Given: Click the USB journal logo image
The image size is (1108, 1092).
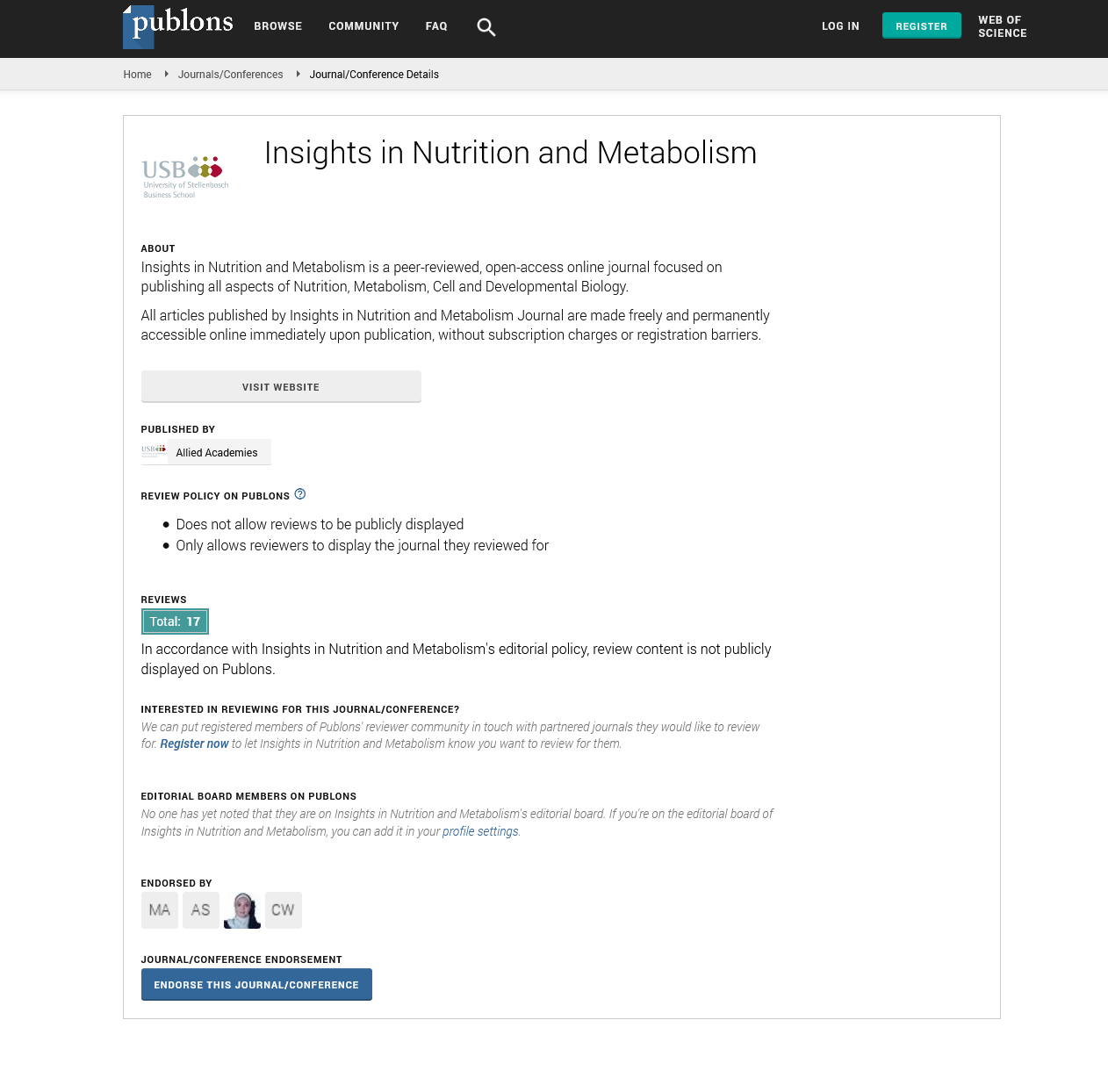Looking at the screenshot, I should [185, 176].
